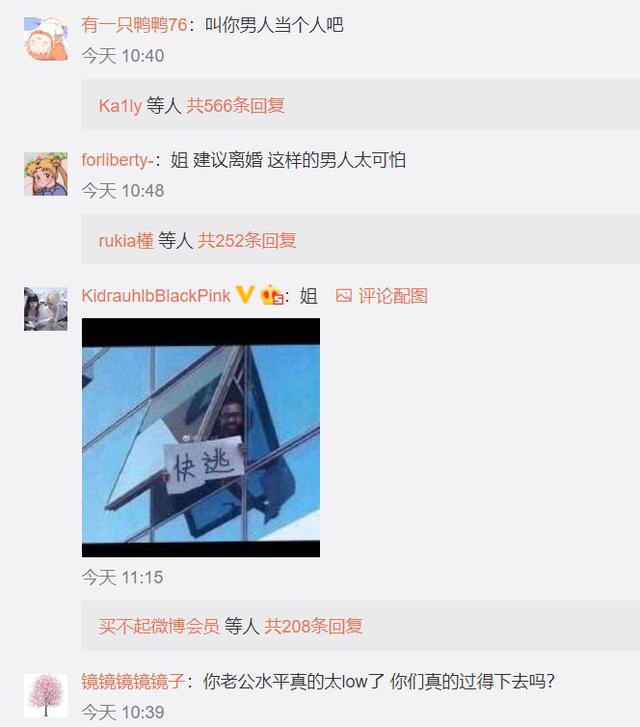Image resolution: width=640 pixels, height=727 pixels.
Task: Open username 镜镜镜镜镜子 profile
Action: click(134, 681)
